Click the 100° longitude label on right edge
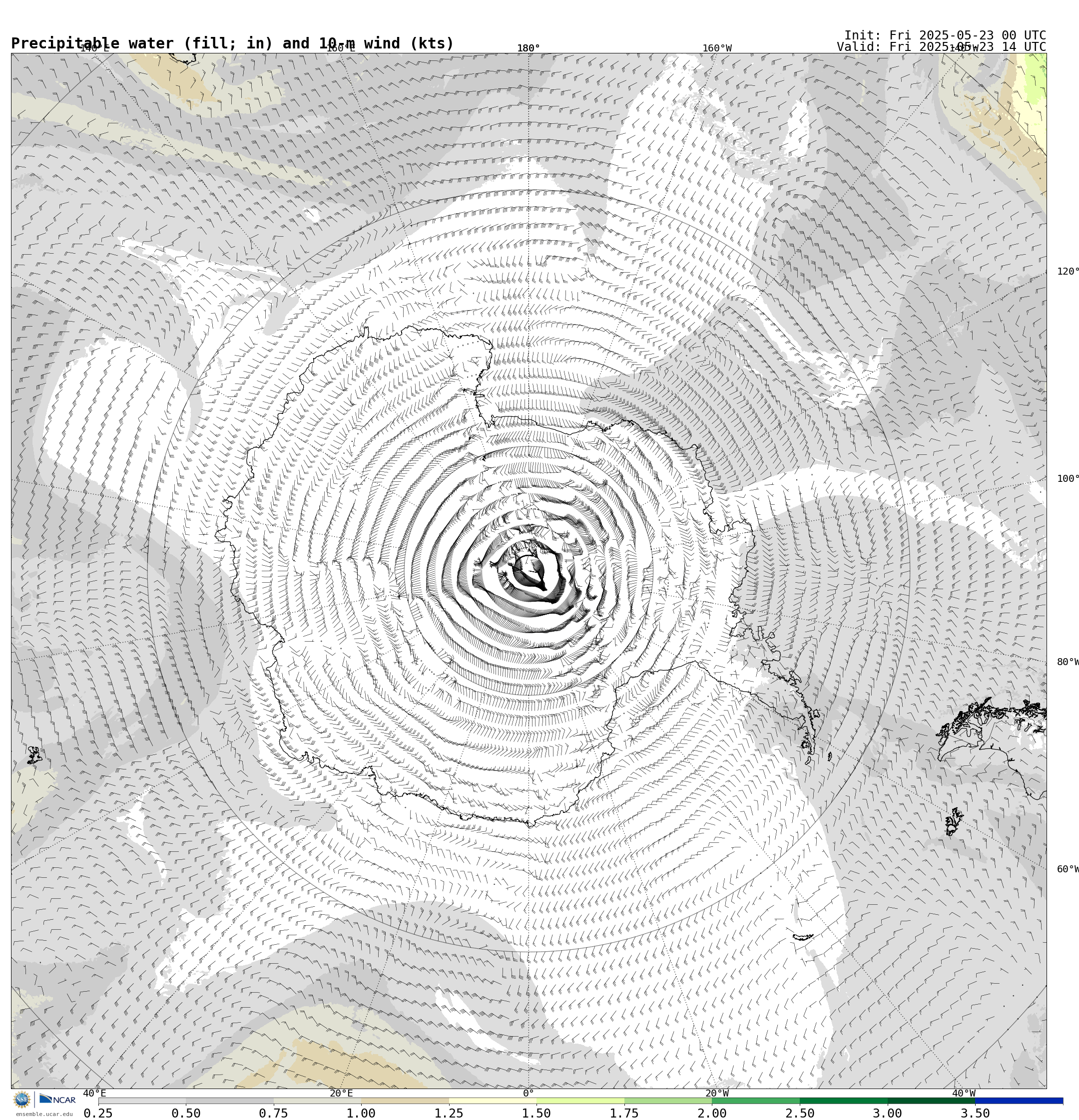The height and width of the screenshot is (1120, 1079). tap(1068, 479)
